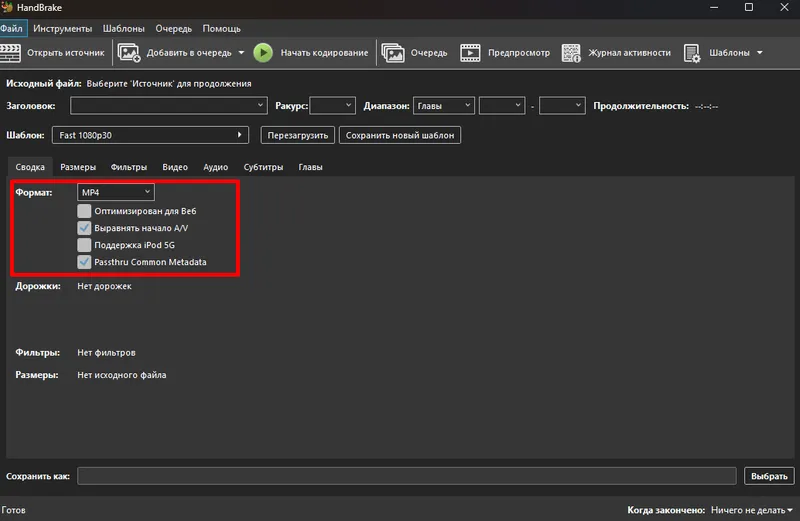Open the Очередь menu in menu bar

(x=173, y=29)
